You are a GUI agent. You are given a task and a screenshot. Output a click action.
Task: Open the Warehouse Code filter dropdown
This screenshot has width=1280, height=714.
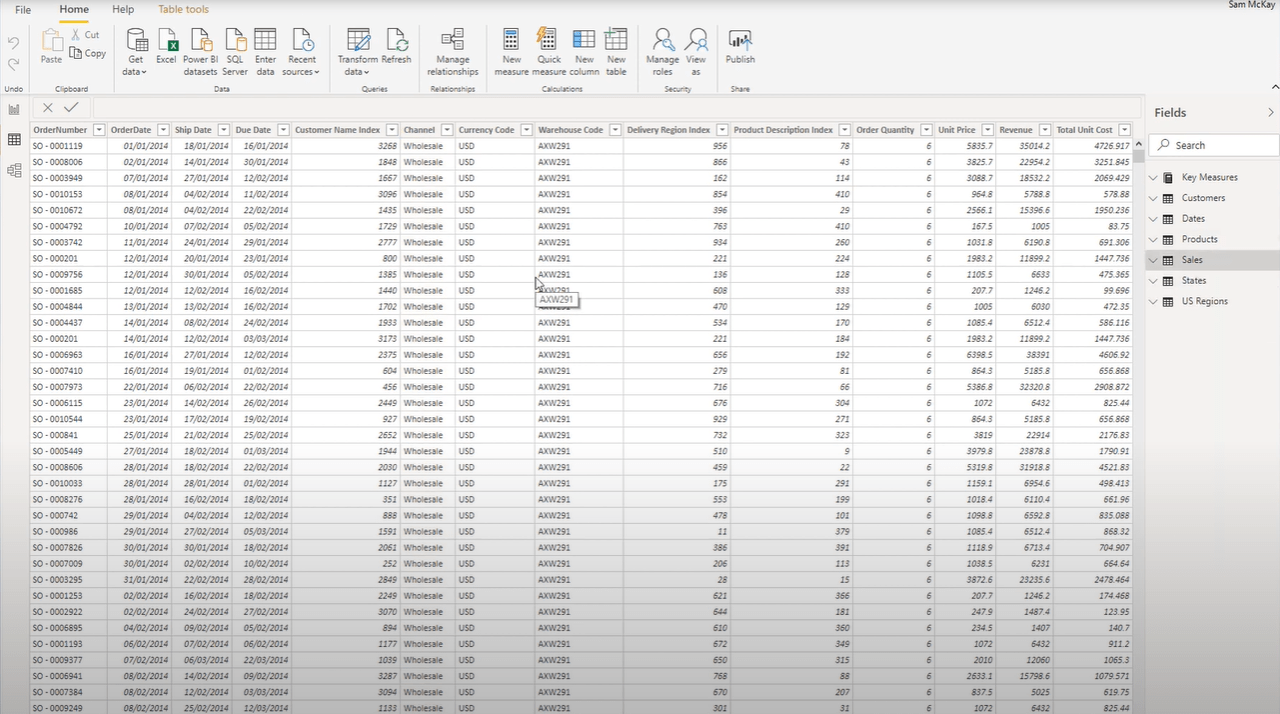pyautogui.click(x=614, y=130)
